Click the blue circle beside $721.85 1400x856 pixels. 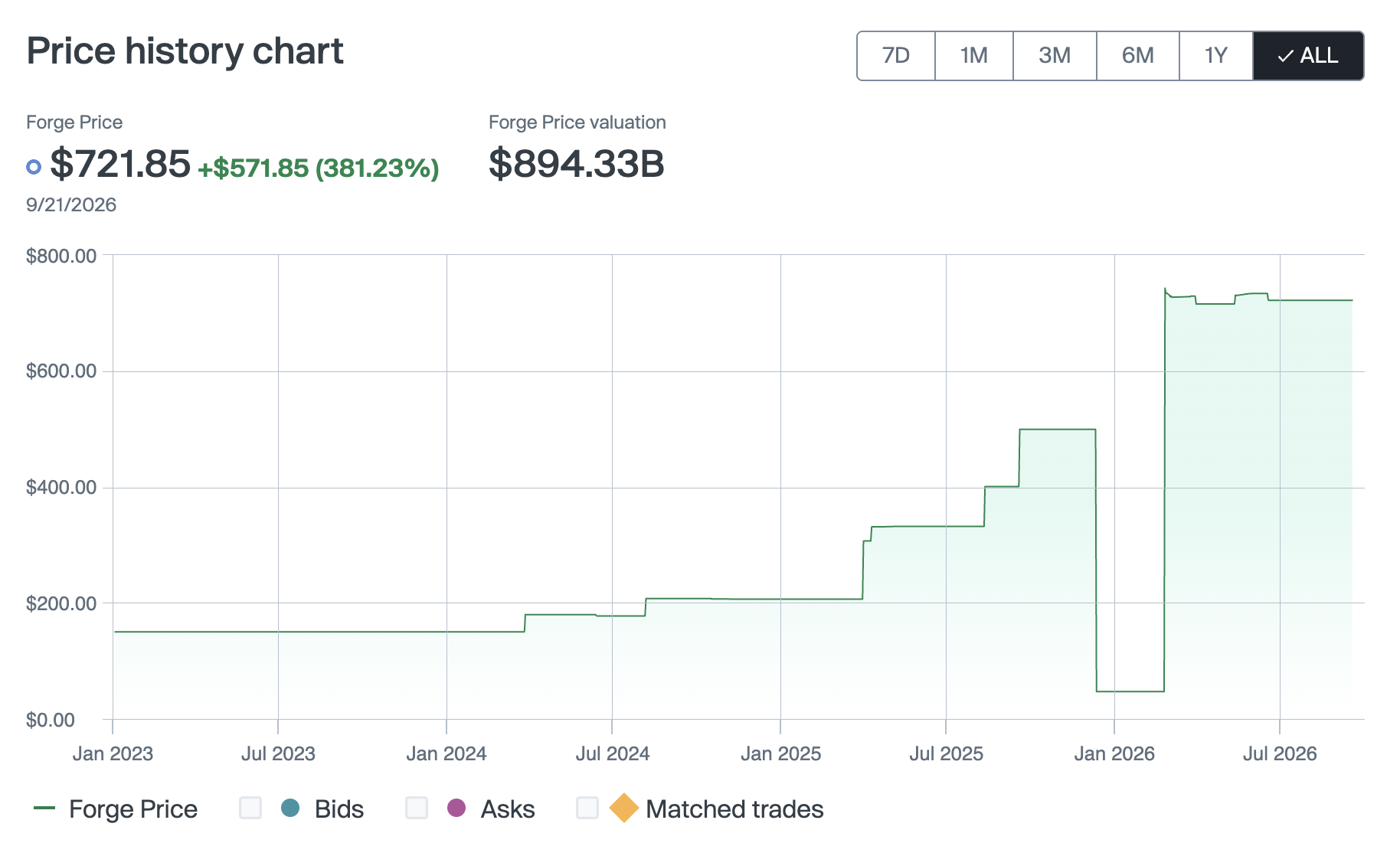click(x=34, y=166)
